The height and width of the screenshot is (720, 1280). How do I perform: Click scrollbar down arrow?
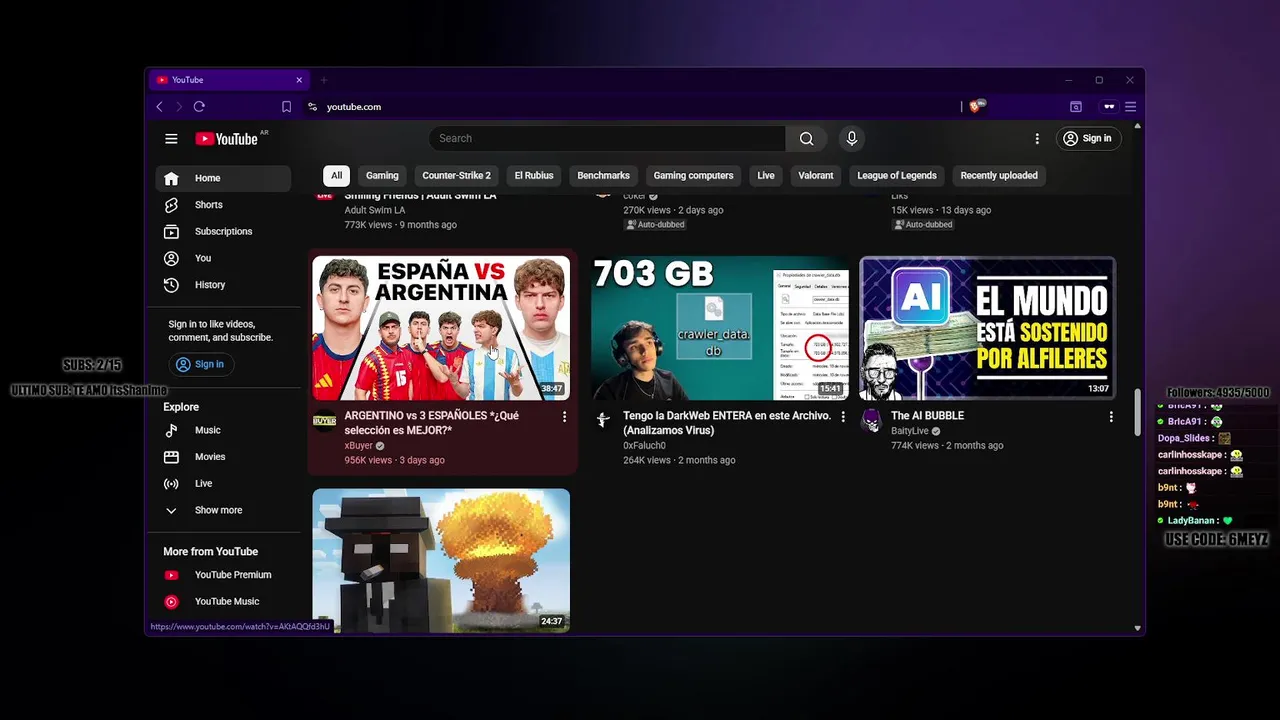[x=1137, y=628]
